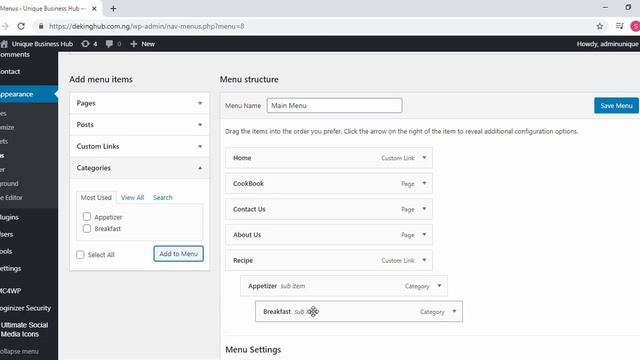The height and width of the screenshot is (360, 640).
Task: Click the Menu Settings heading
Action: point(253,349)
